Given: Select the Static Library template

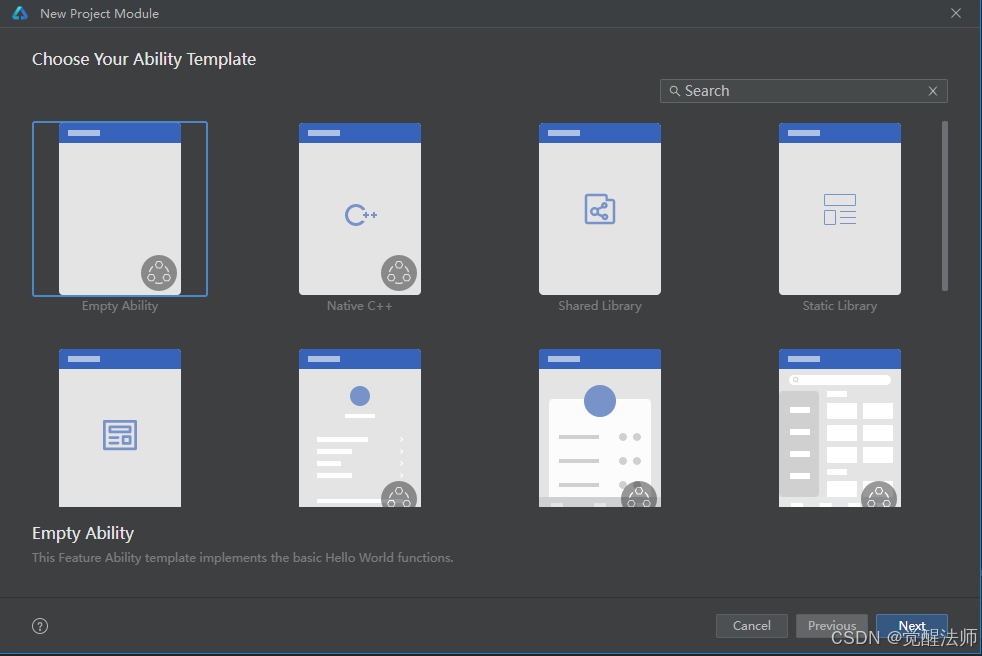Looking at the screenshot, I should (839, 209).
